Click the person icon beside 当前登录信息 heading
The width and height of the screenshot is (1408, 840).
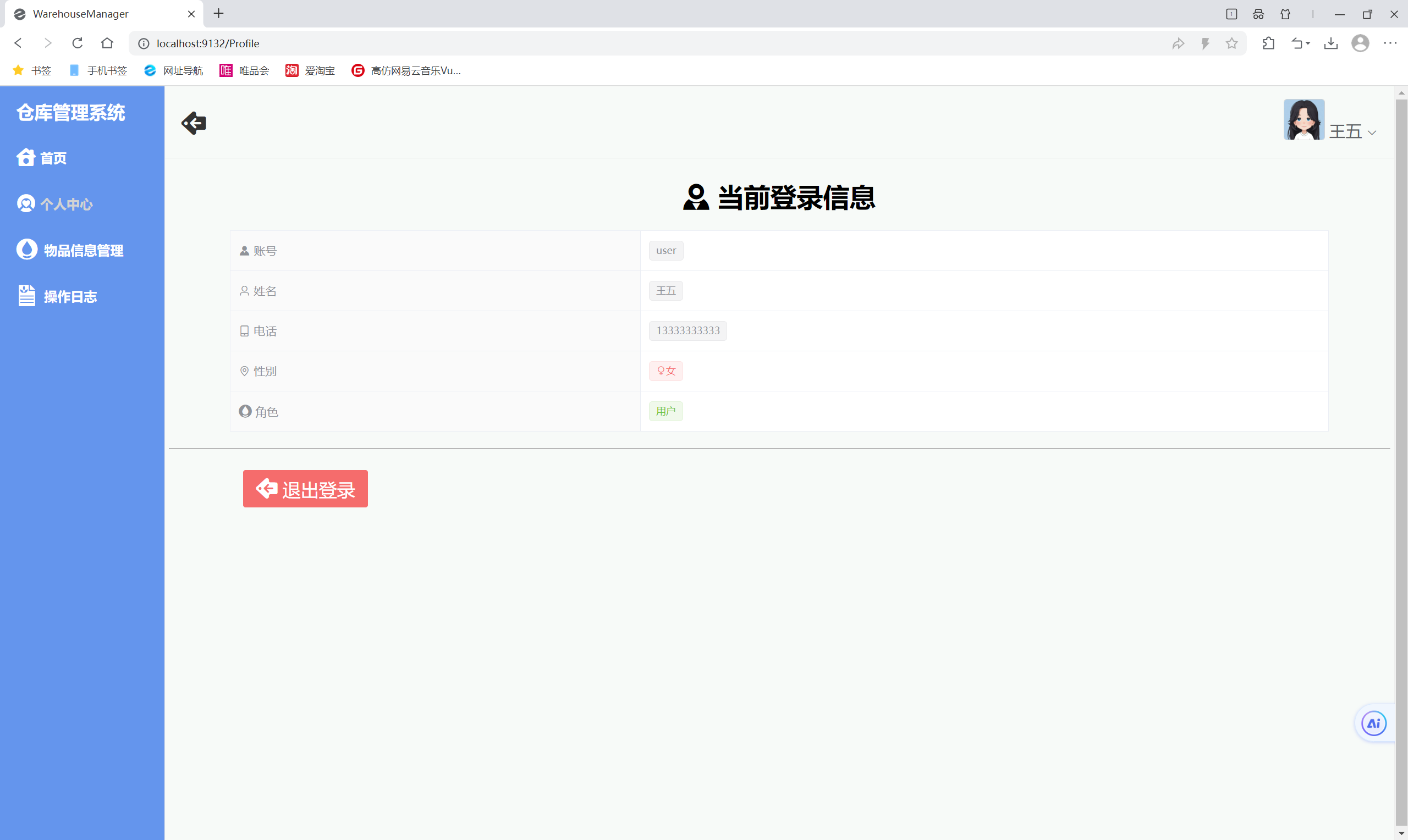point(695,197)
